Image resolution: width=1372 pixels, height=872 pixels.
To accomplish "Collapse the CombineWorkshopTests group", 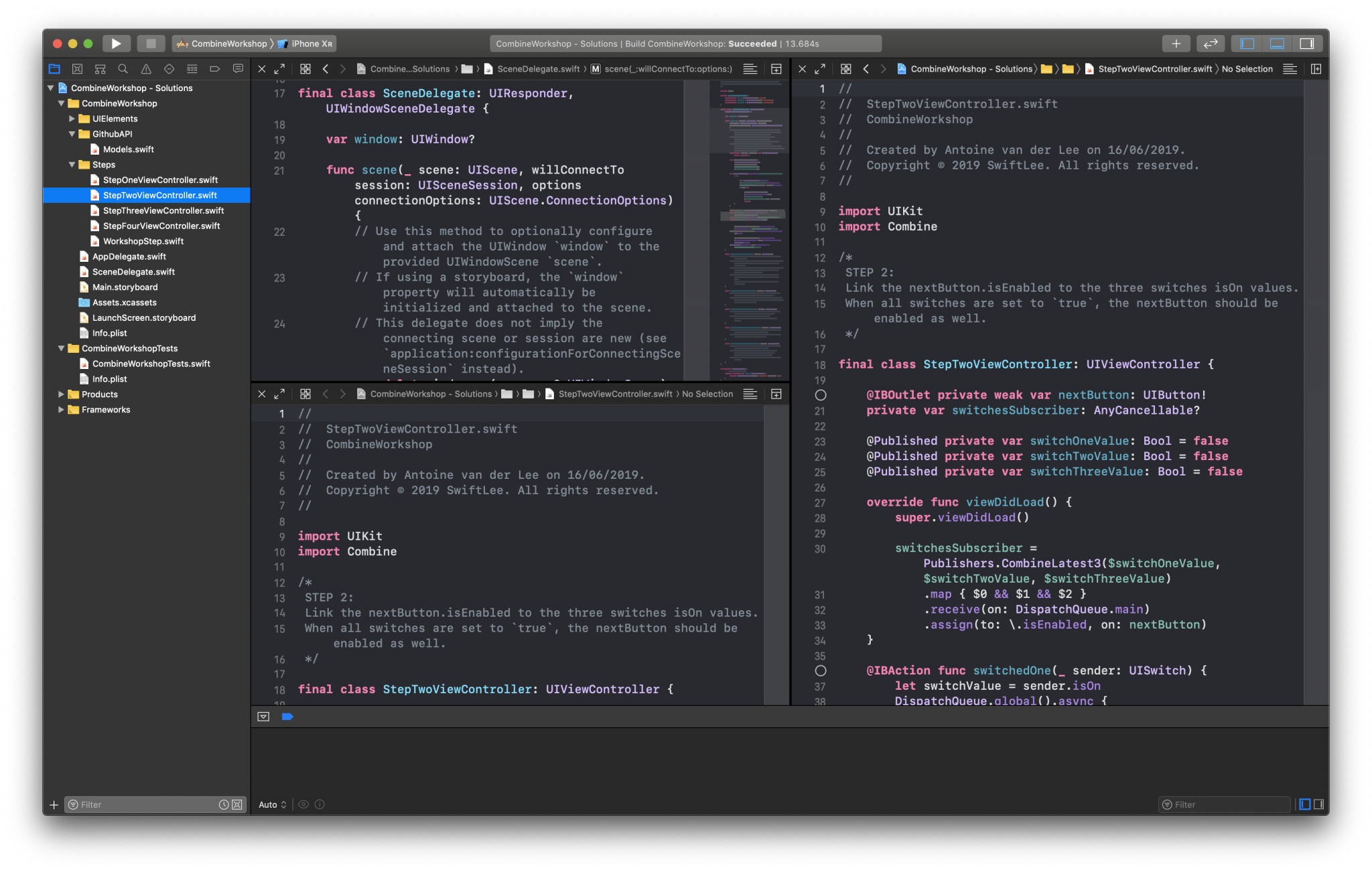I will click(61, 348).
